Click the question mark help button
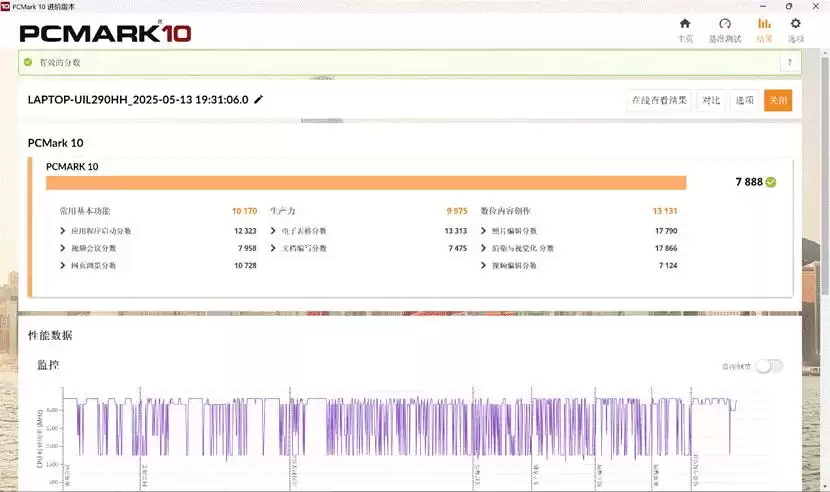Viewport: 830px width, 492px height. point(789,62)
